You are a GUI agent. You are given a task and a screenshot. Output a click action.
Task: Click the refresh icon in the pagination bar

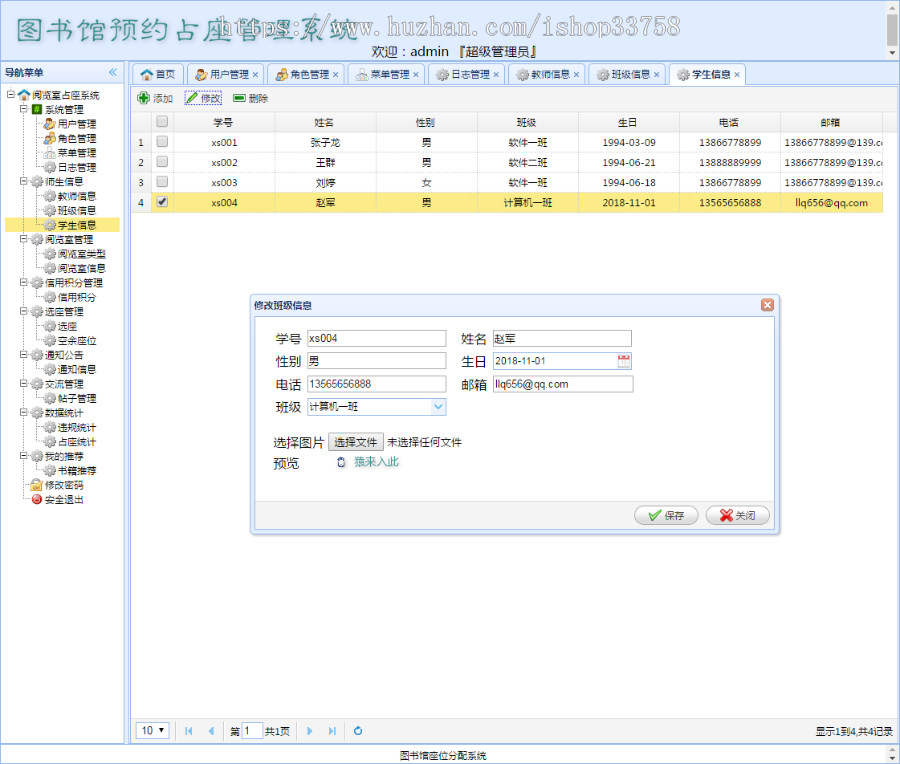[357, 731]
